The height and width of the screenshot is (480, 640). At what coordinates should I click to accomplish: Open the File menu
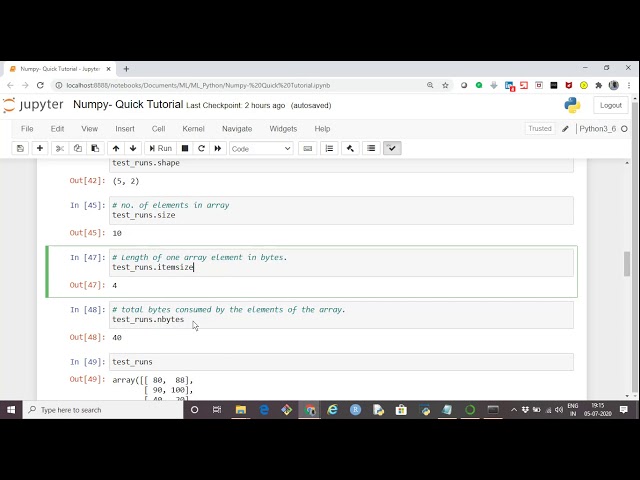click(27, 129)
